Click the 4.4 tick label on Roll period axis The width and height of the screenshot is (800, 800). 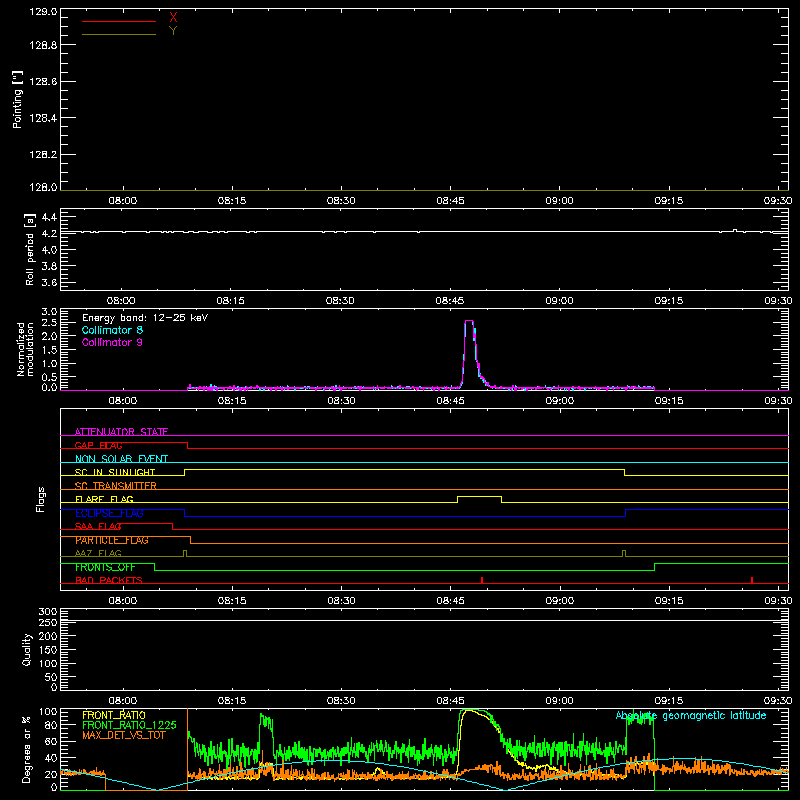pos(49,217)
